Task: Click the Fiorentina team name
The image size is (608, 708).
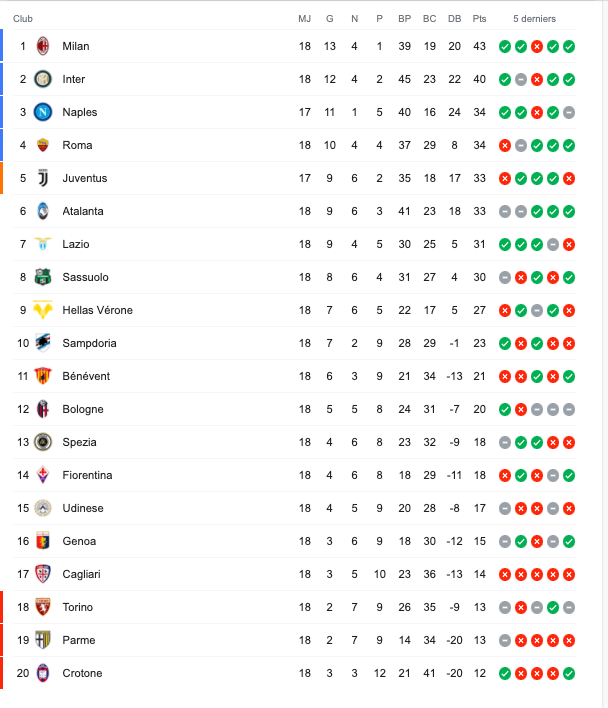Action: click(x=87, y=475)
